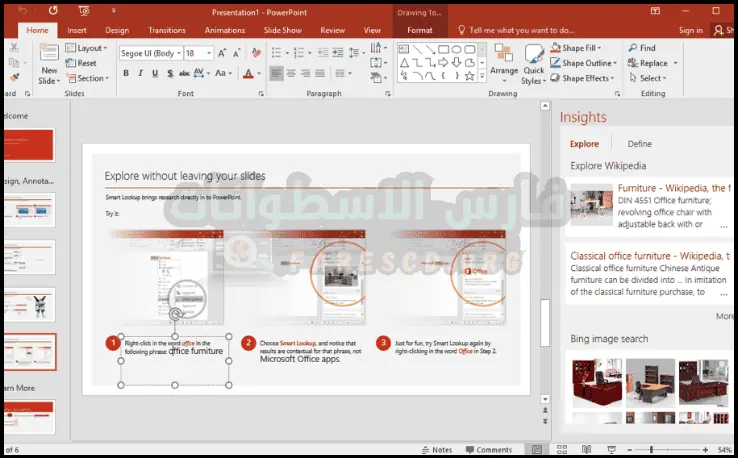
Task: Toggle Strikethrough formatting
Action: click(x=184, y=73)
